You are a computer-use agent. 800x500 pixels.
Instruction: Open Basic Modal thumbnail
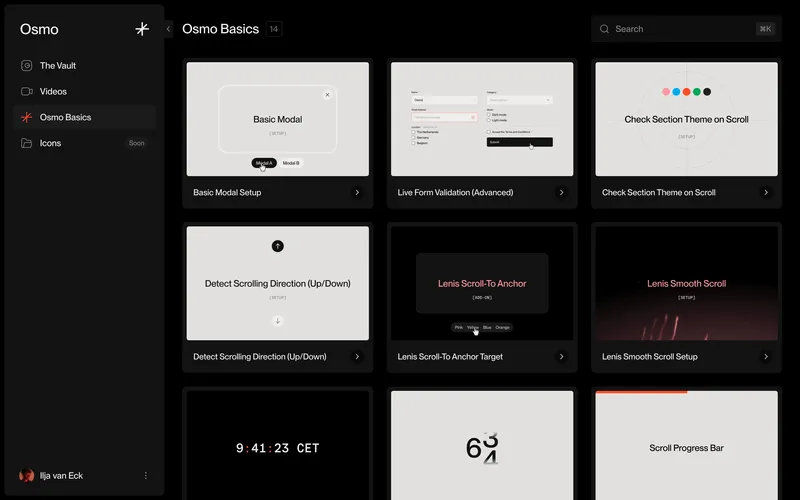point(278,119)
